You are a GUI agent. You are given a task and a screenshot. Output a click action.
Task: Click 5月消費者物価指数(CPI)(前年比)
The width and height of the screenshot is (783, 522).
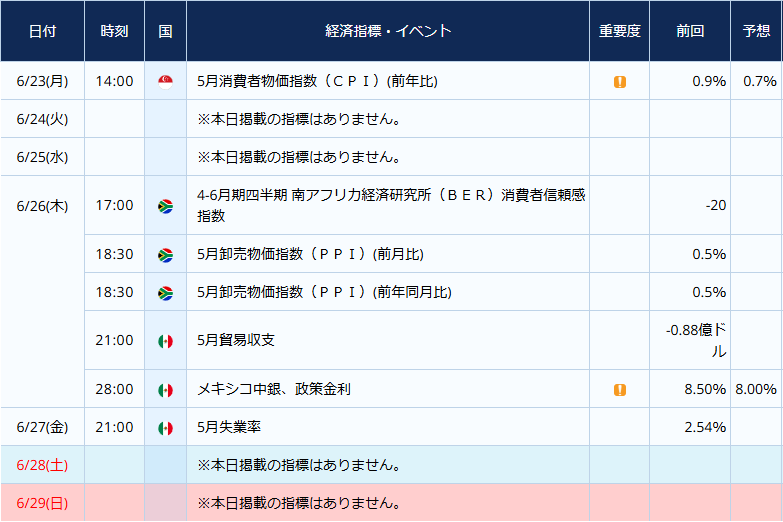318,81
